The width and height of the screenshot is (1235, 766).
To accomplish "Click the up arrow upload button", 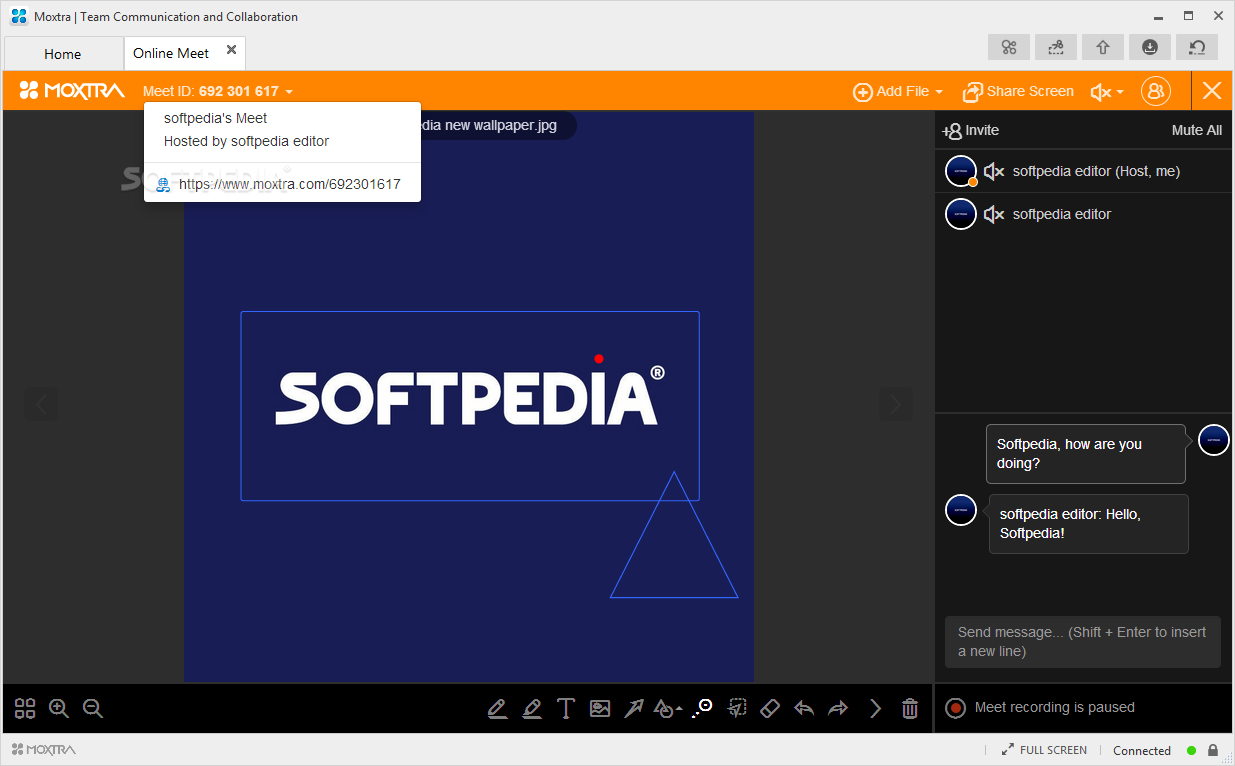I will click(x=1103, y=47).
